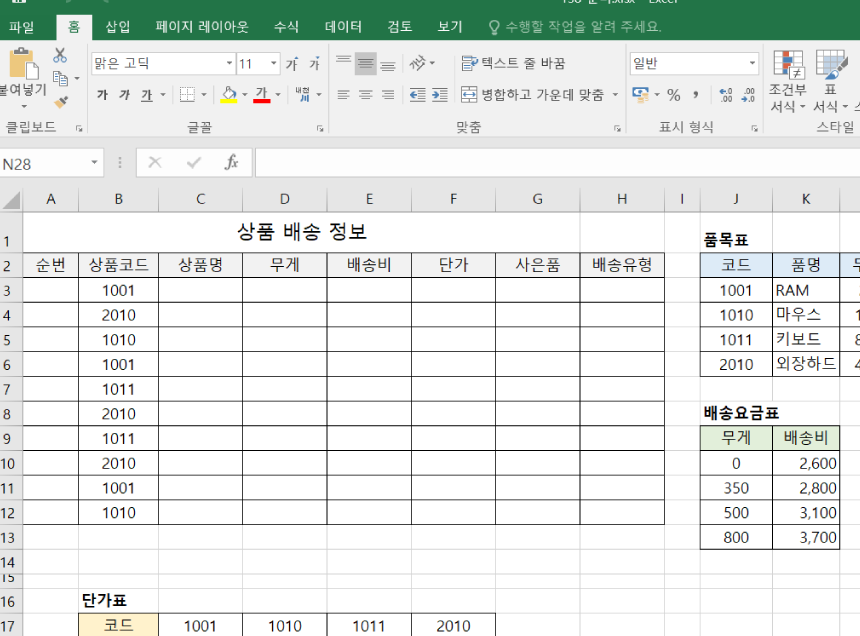Align text to bottom icon
Image resolution: width=860 pixels, height=636 pixels.
pos(388,64)
